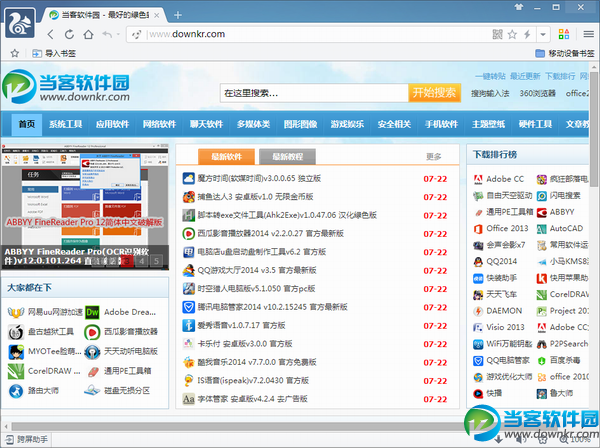Select slide 5 in the banner carousel
The width and height of the screenshot is (600, 448).
[x=155, y=262]
